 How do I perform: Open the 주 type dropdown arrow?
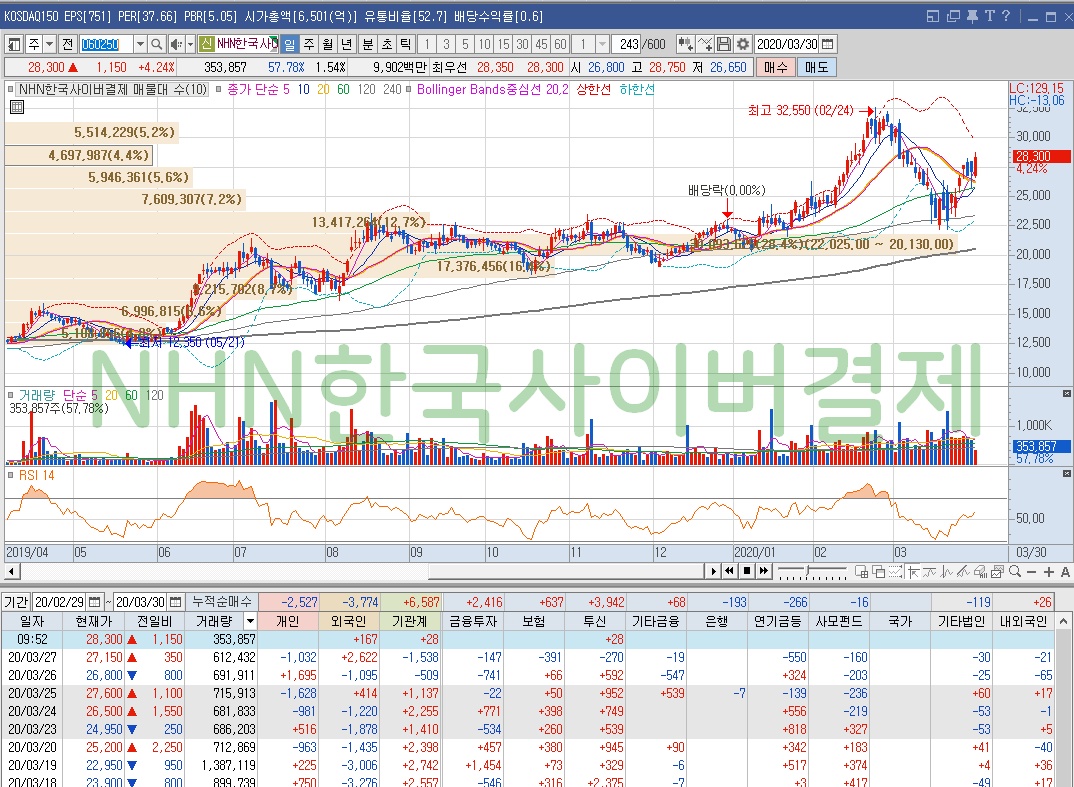coord(49,45)
